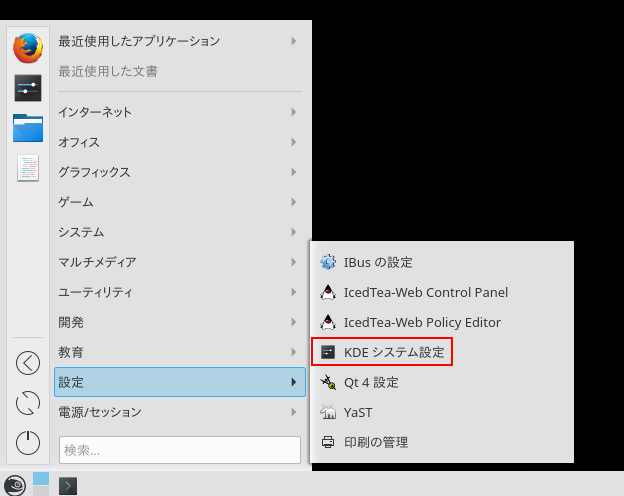Image resolution: width=624 pixels, height=496 pixels.
Task: Open IcedTea-Web Policy Editor entry
Action: [442, 322]
